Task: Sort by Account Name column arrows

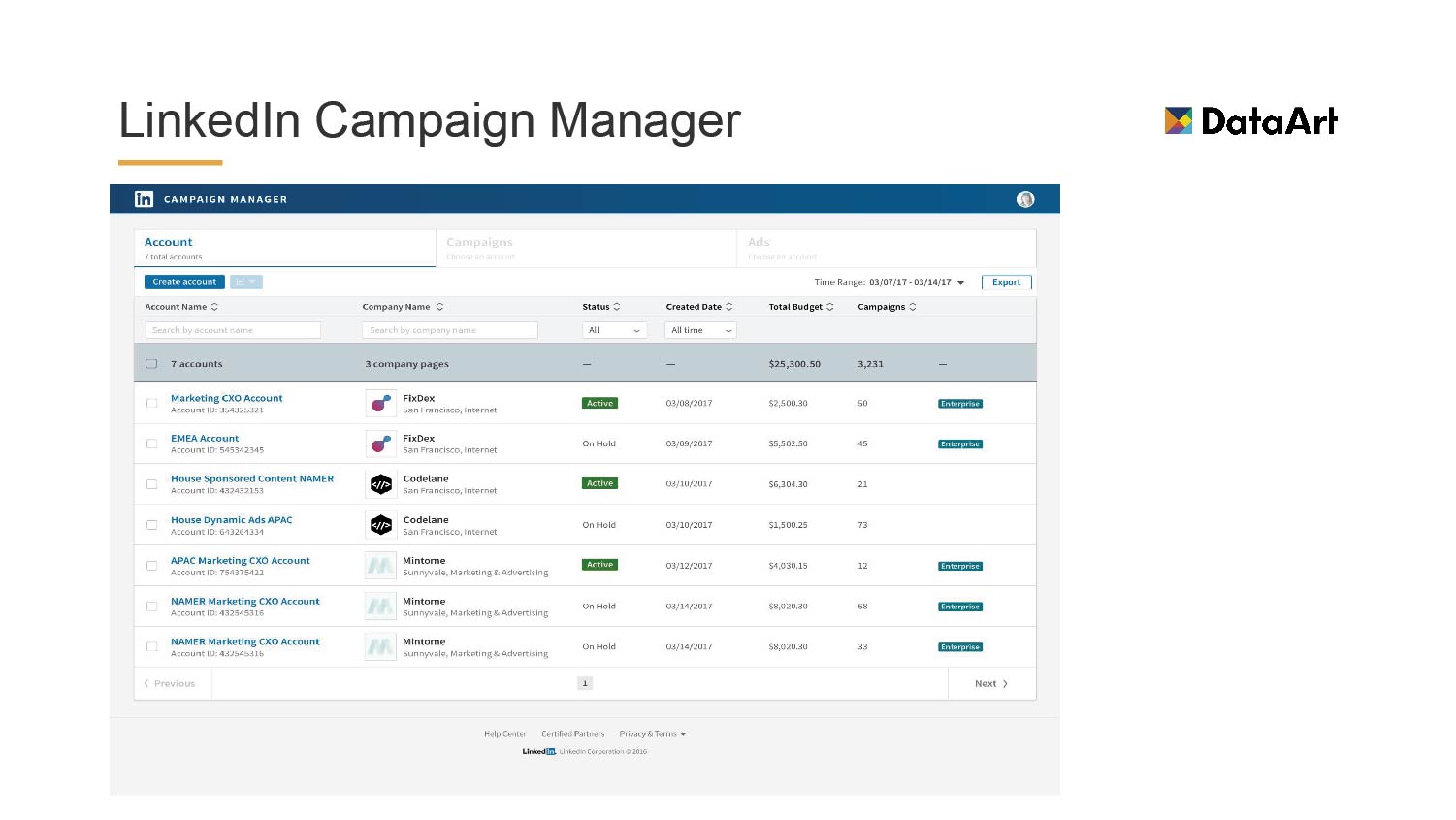Action: pyautogui.click(x=214, y=307)
